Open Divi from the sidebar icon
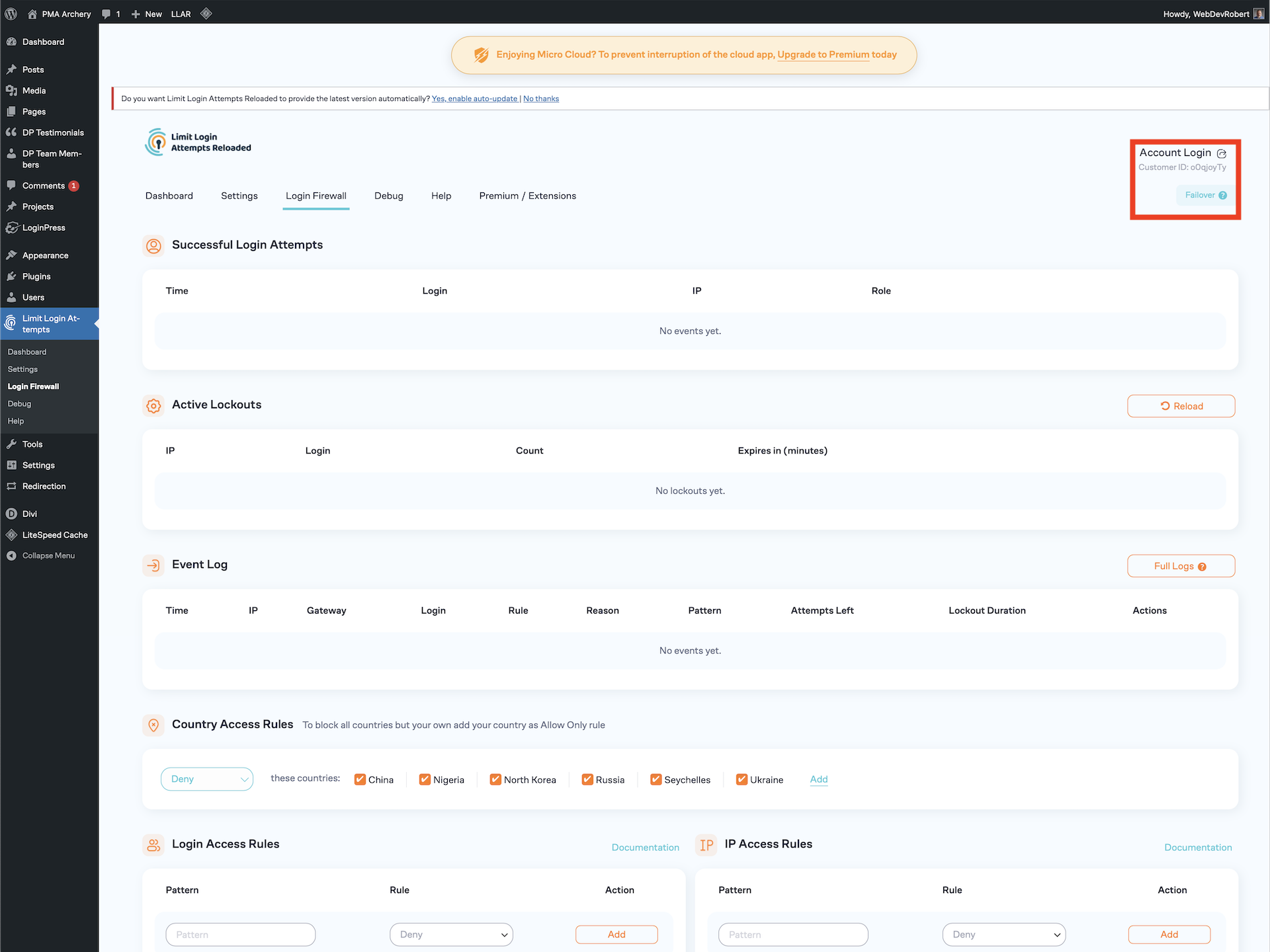Screen dimensions: 1270x952 (x=11, y=514)
